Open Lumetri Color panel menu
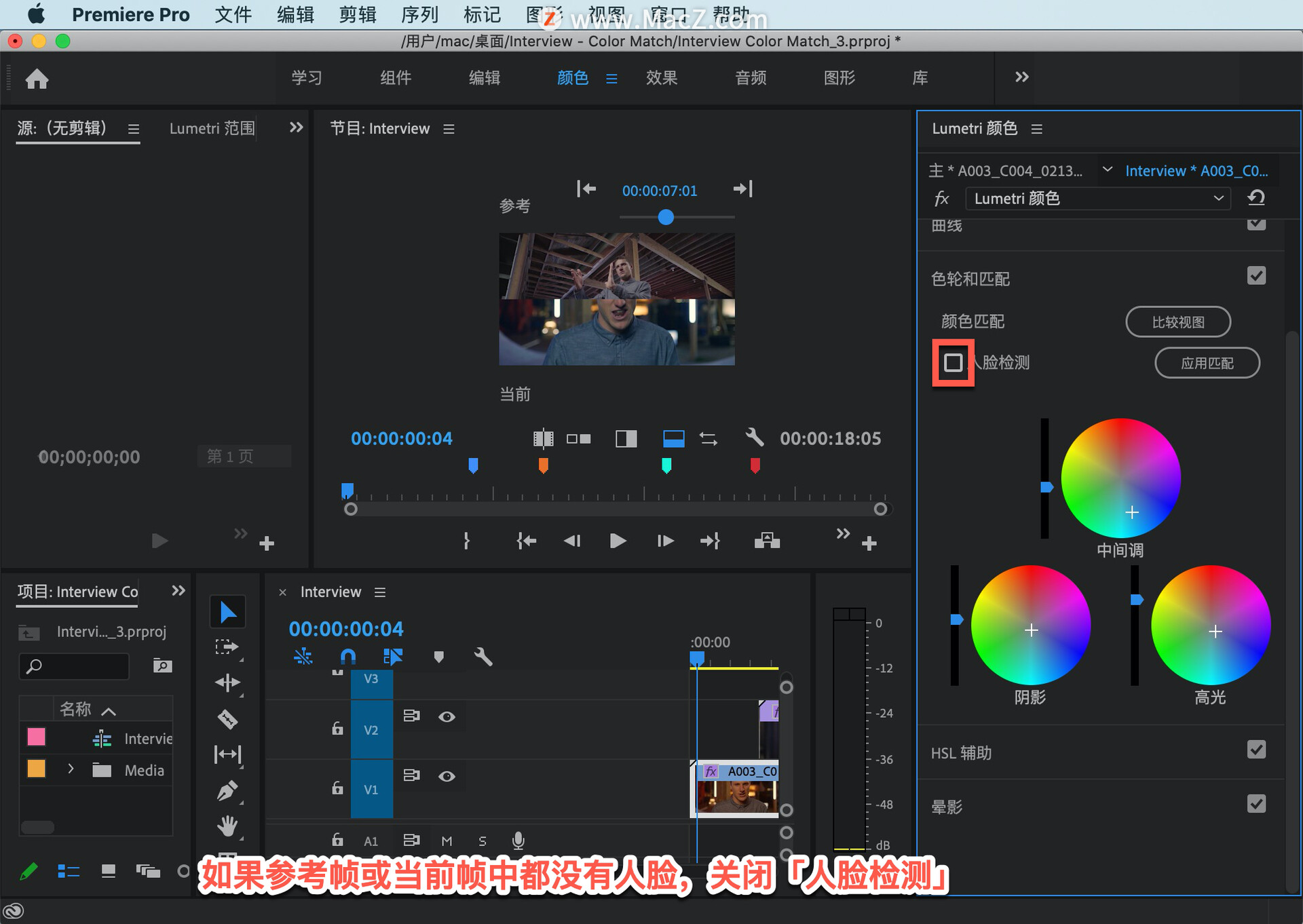1303x924 pixels. 1036,129
